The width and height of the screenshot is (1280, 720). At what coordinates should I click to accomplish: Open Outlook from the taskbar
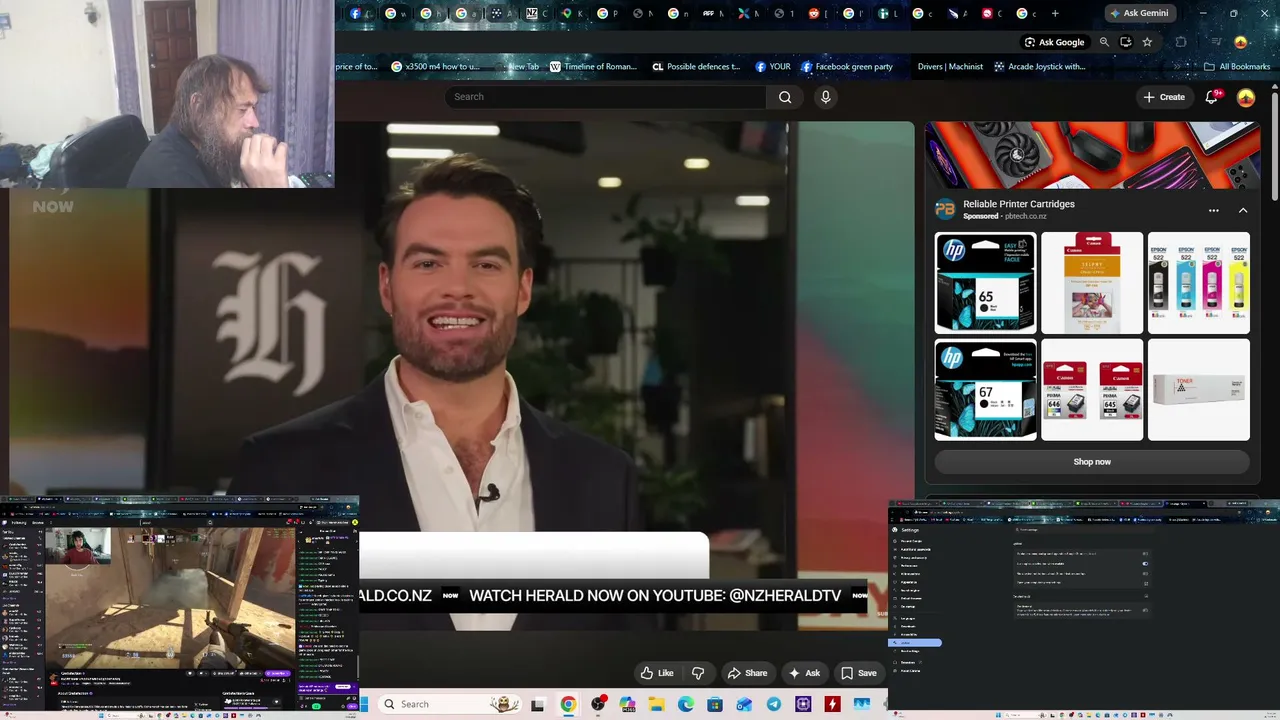(744, 704)
